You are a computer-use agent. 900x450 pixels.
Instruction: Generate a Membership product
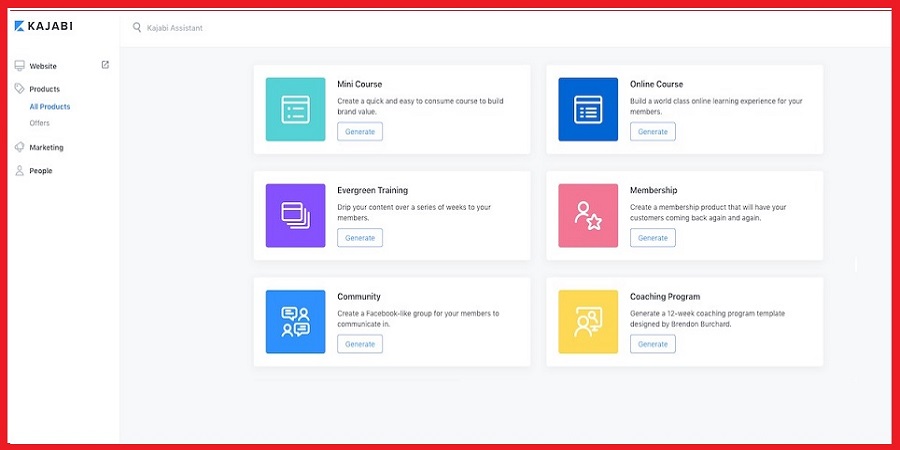653,238
